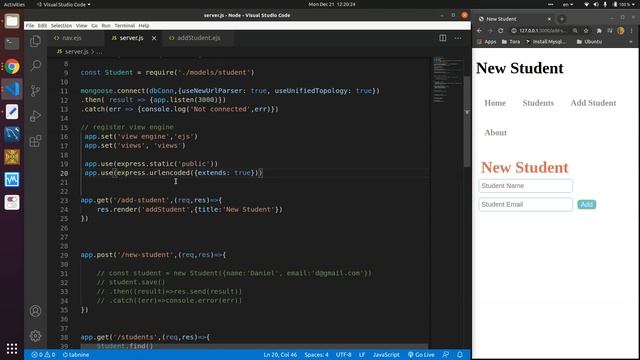
Task: Open Visual Studio Code app menu in top bar
Action: coord(63,4)
